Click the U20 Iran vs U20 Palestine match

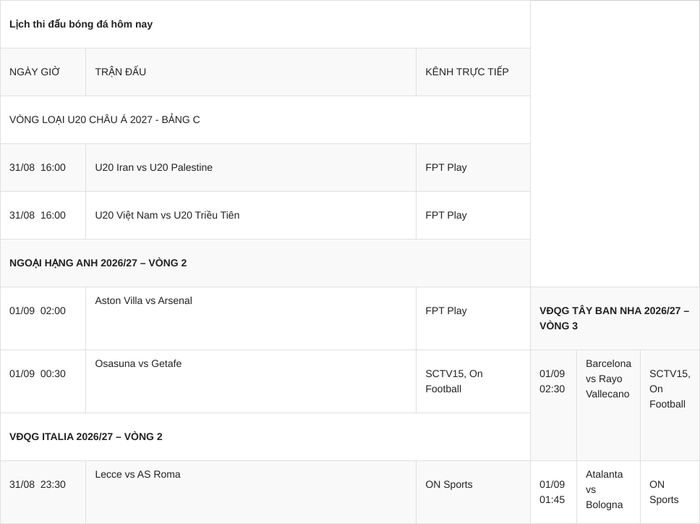154,167
